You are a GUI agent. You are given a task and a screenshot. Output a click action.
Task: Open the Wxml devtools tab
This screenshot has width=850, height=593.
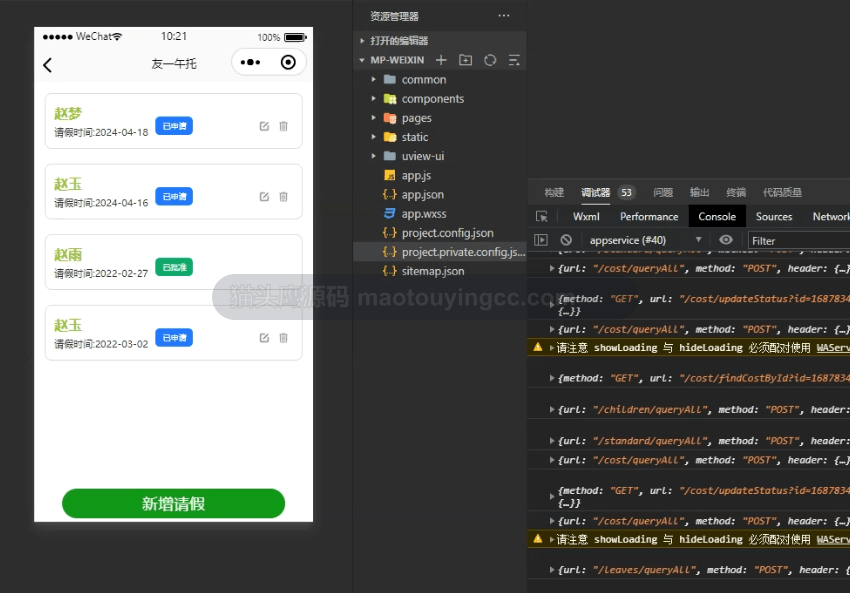586,217
